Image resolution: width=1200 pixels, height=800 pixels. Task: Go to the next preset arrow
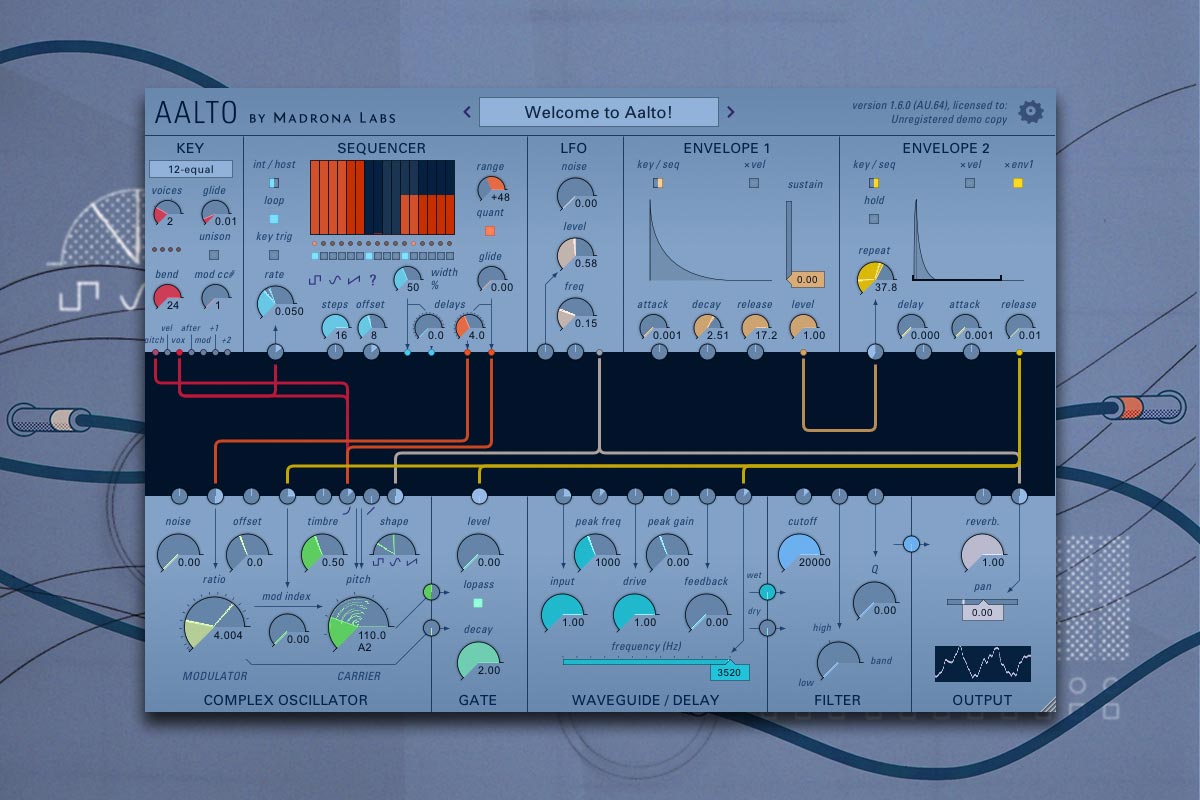[x=731, y=112]
